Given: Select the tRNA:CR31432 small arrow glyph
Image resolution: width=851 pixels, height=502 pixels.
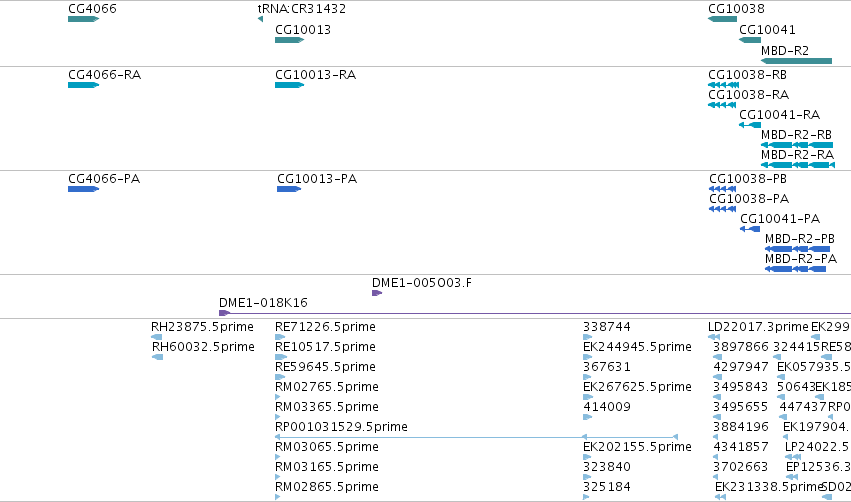Looking at the screenshot, I should [x=261, y=19].
